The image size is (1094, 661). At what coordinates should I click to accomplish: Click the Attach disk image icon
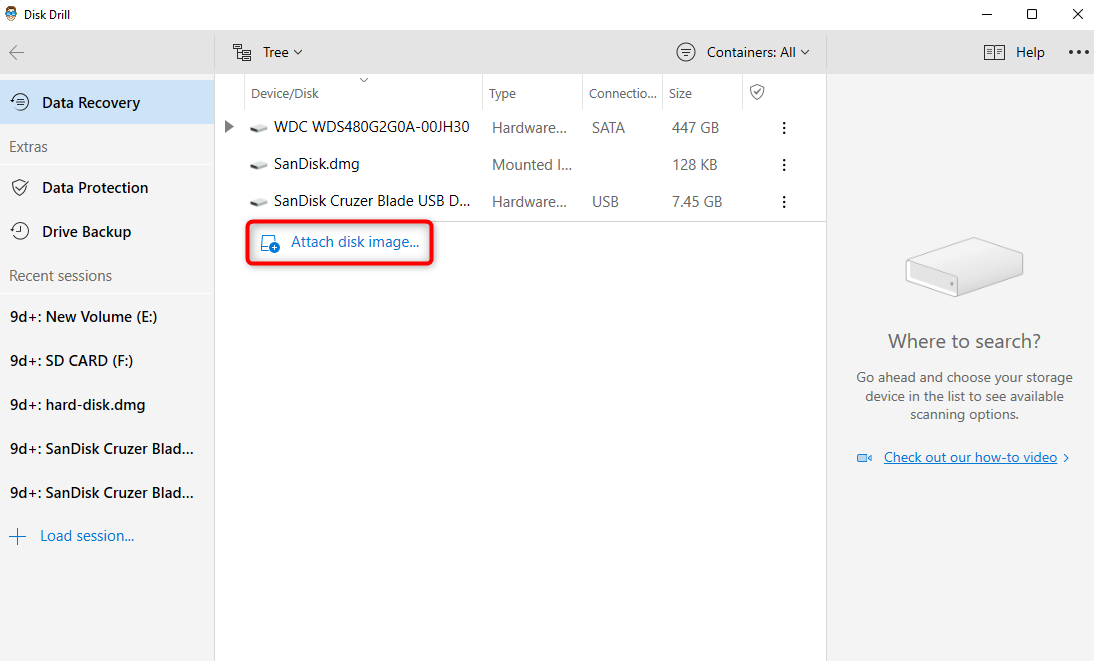tap(270, 243)
